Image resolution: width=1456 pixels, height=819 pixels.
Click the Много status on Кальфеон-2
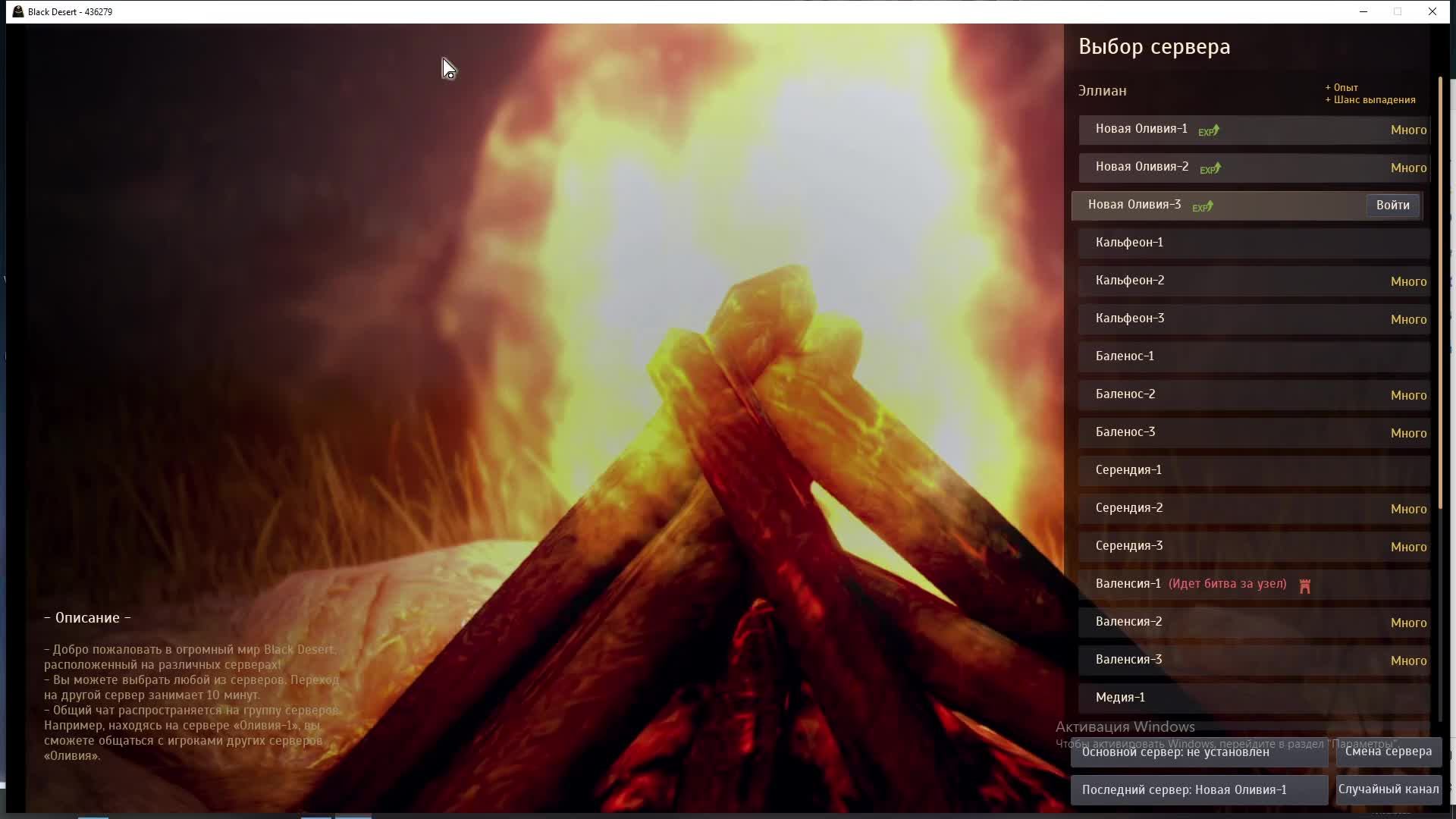point(1408,281)
